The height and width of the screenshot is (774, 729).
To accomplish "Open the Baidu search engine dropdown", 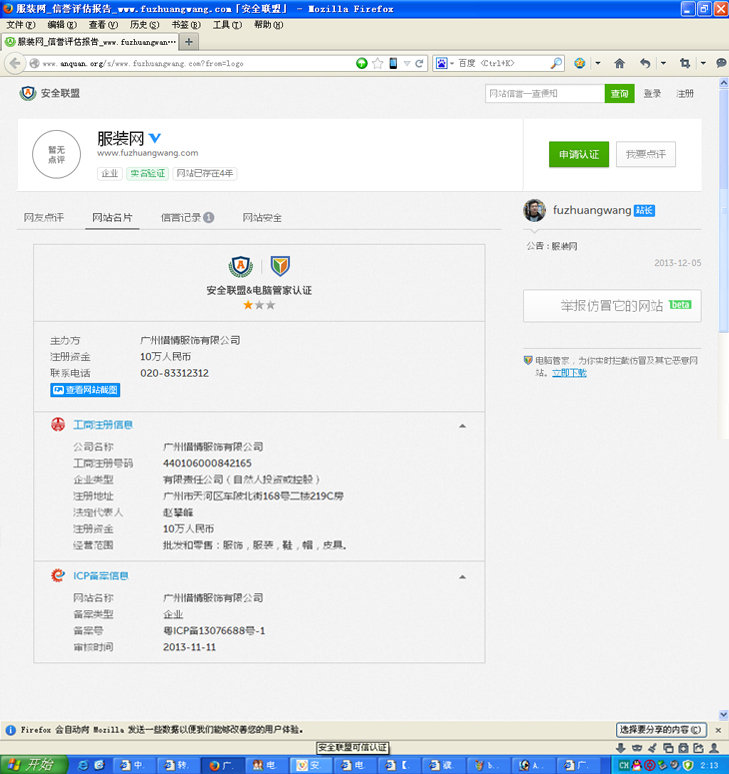I will (x=452, y=63).
